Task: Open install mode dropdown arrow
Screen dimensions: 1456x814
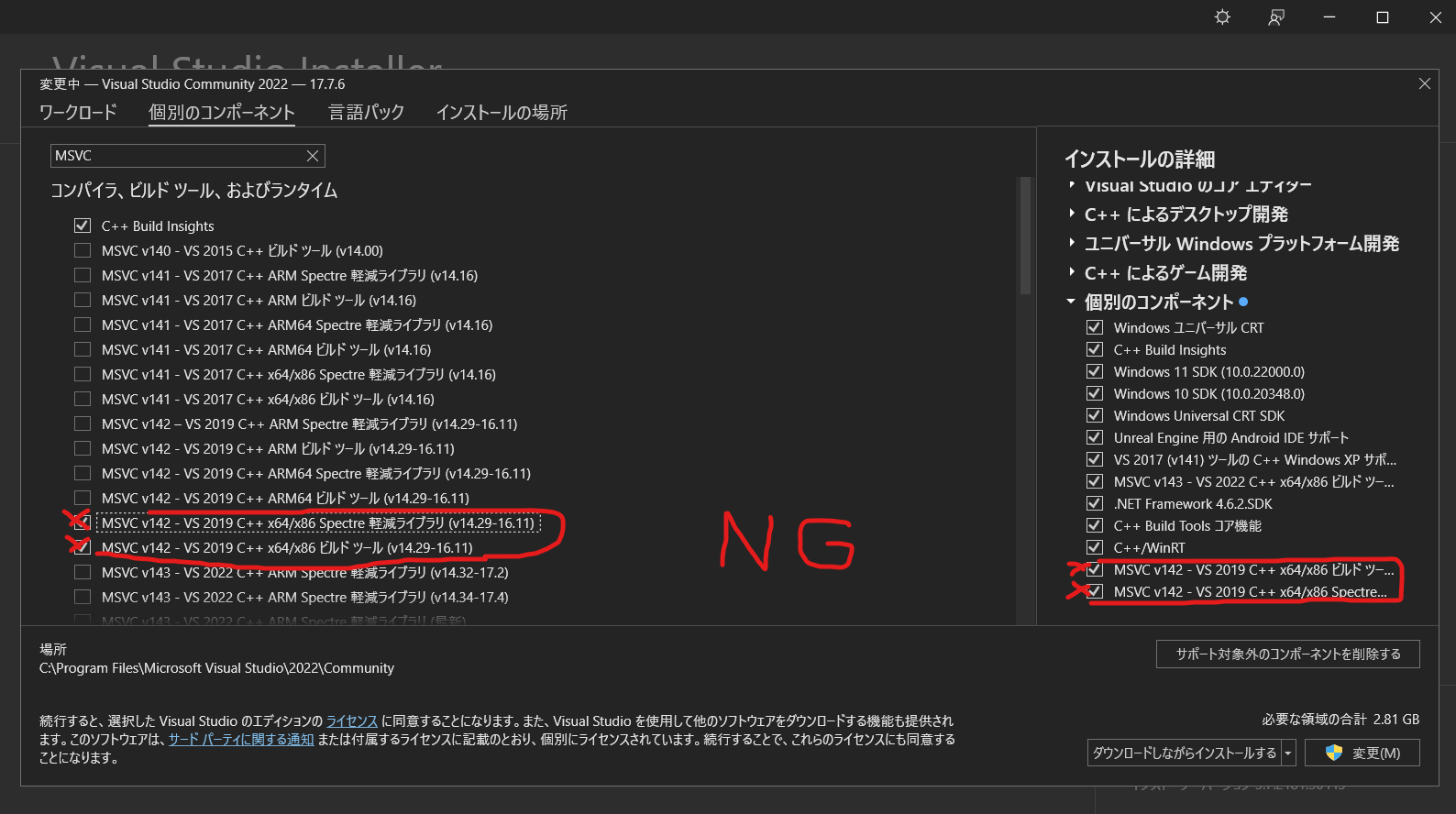Action: coord(1288,753)
